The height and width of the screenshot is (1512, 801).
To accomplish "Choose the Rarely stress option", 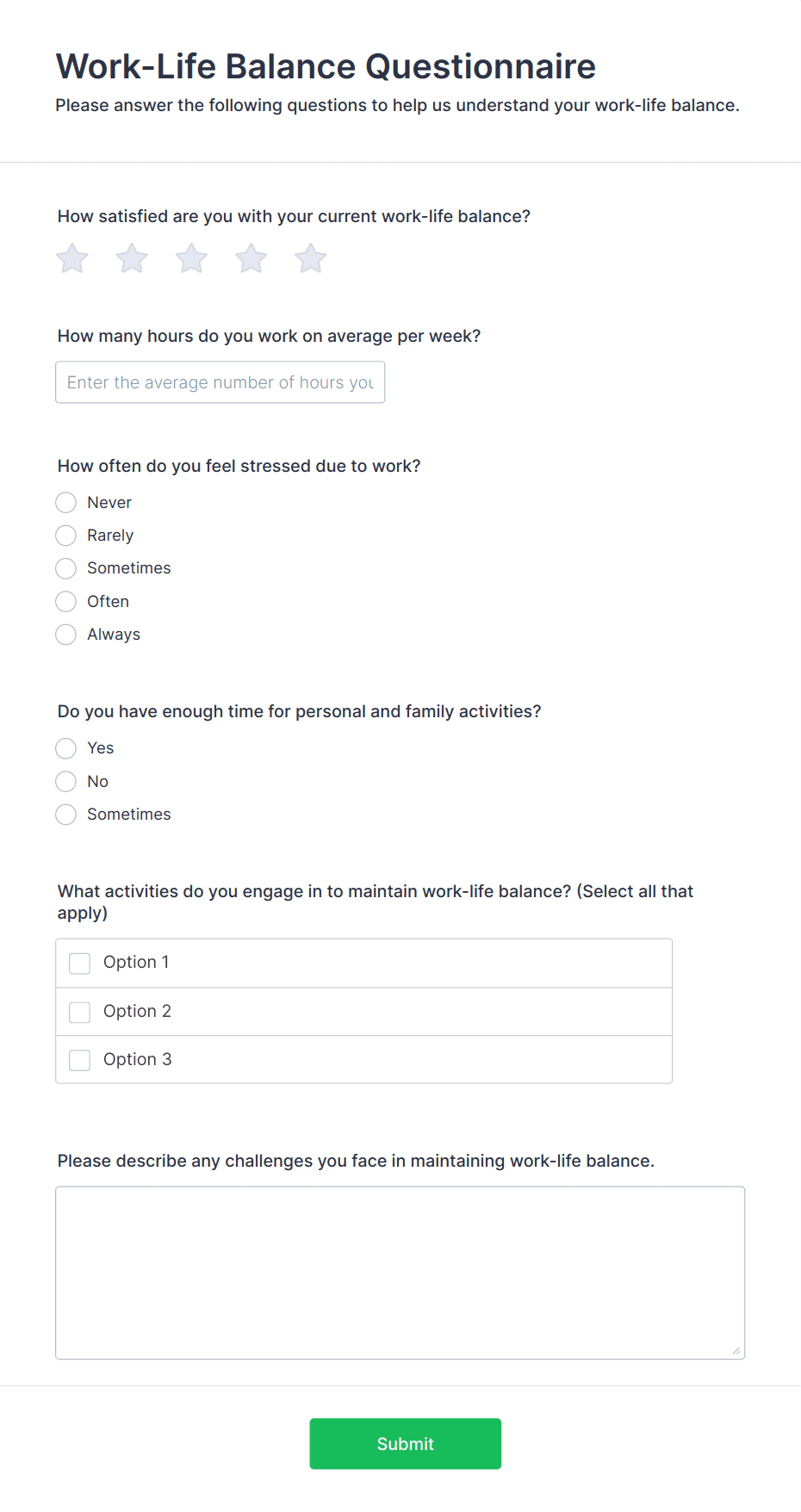I will click(x=66, y=536).
